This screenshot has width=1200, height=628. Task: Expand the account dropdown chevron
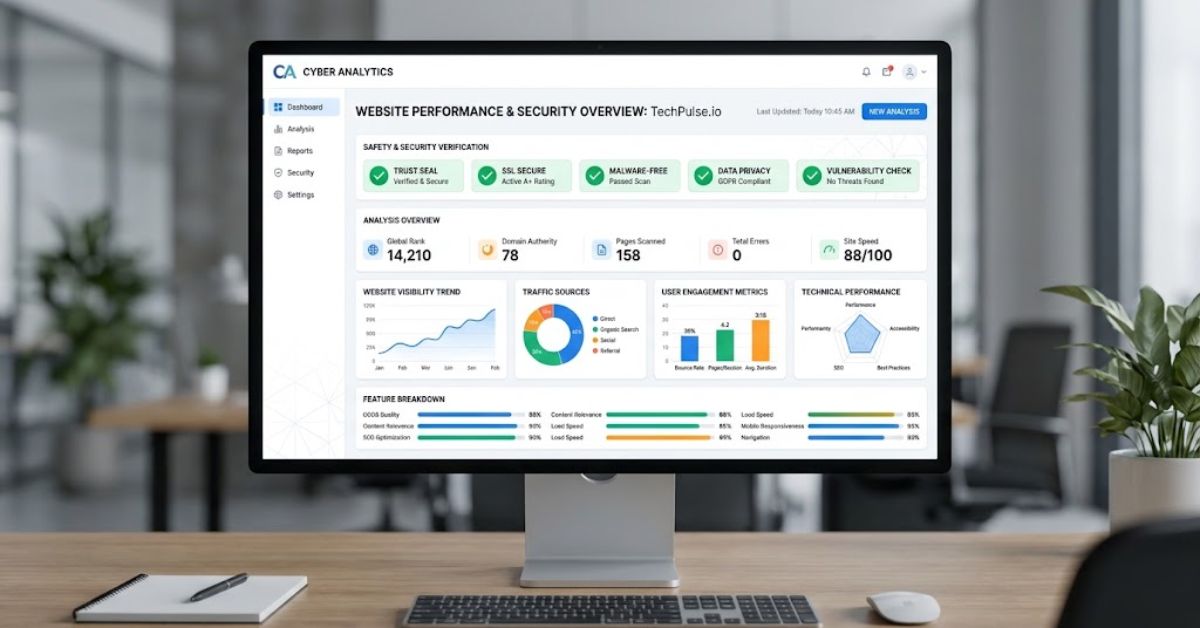pyautogui.click(x=923, y=72)
